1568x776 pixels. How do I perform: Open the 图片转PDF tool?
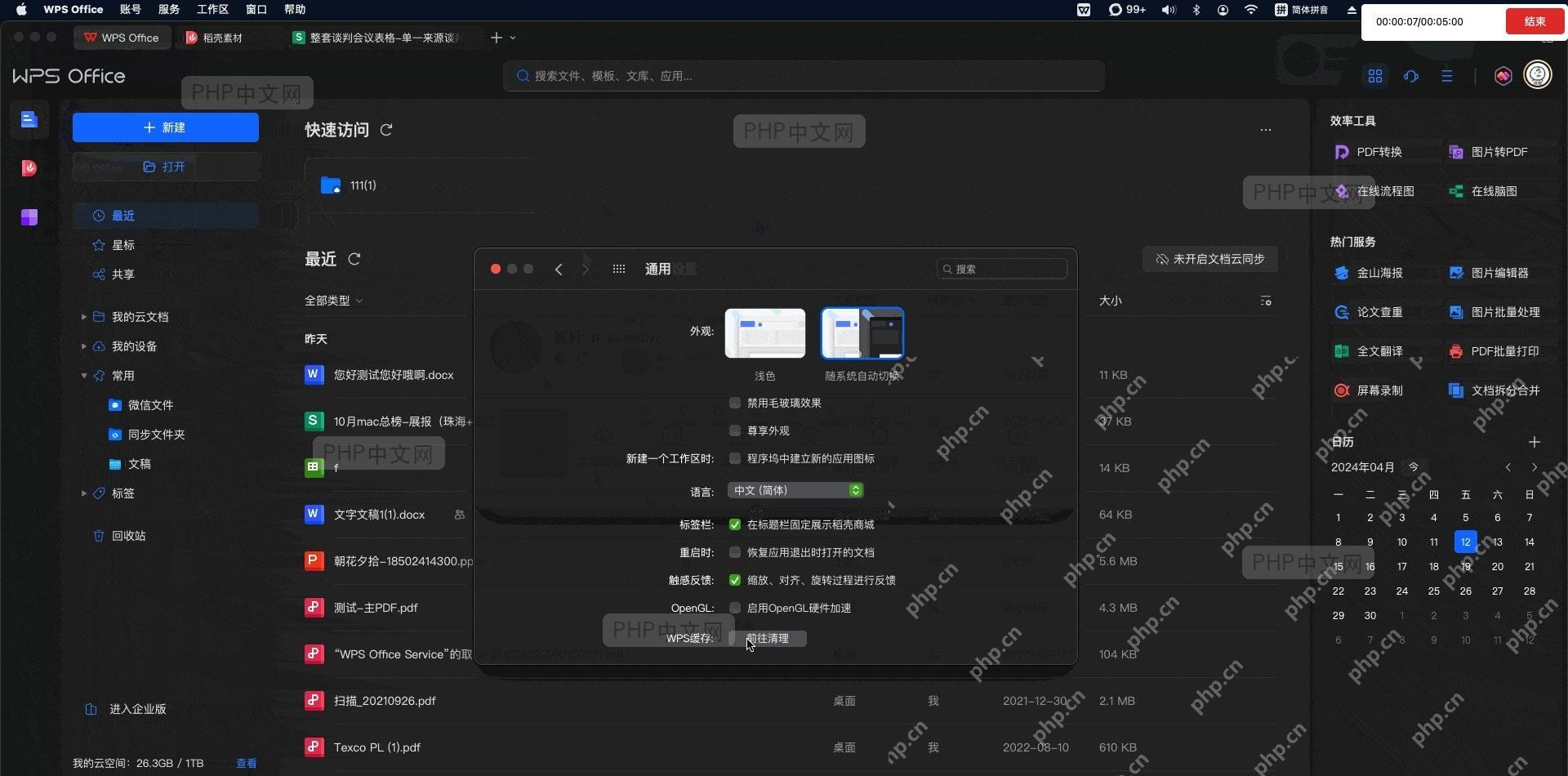[x=1488, y=152]
